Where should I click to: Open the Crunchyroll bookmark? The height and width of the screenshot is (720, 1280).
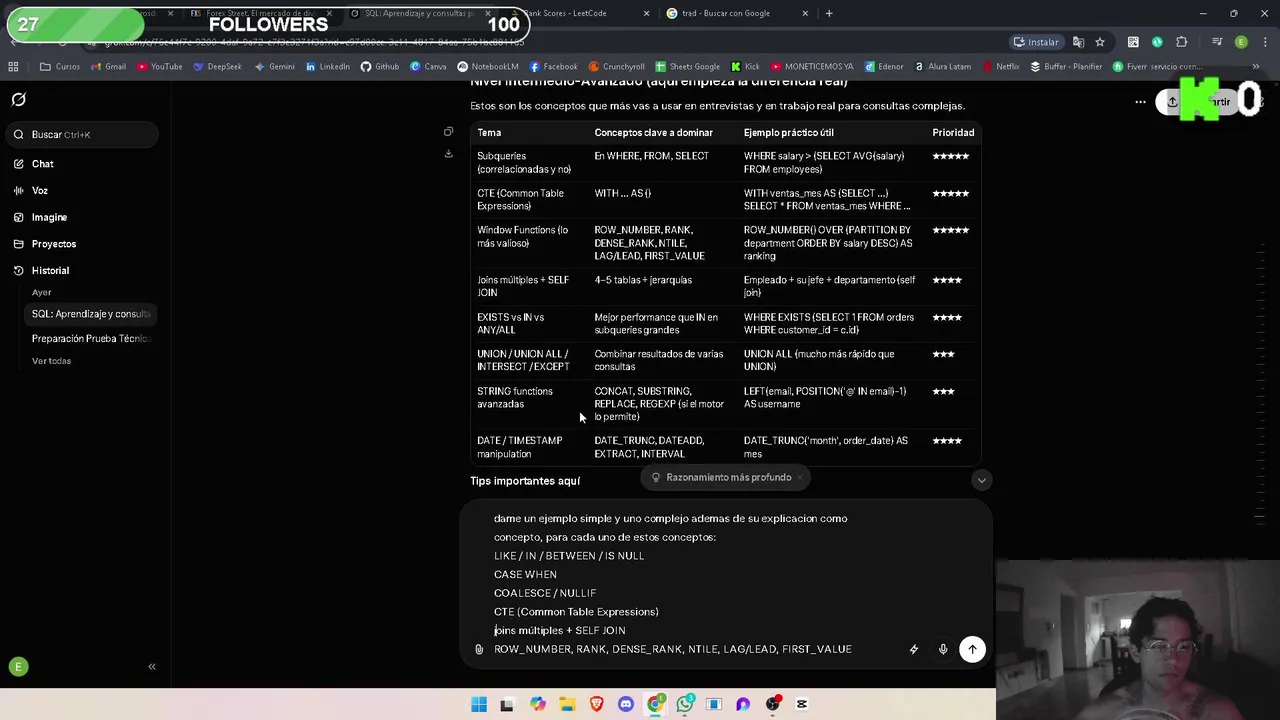[617, 67]
